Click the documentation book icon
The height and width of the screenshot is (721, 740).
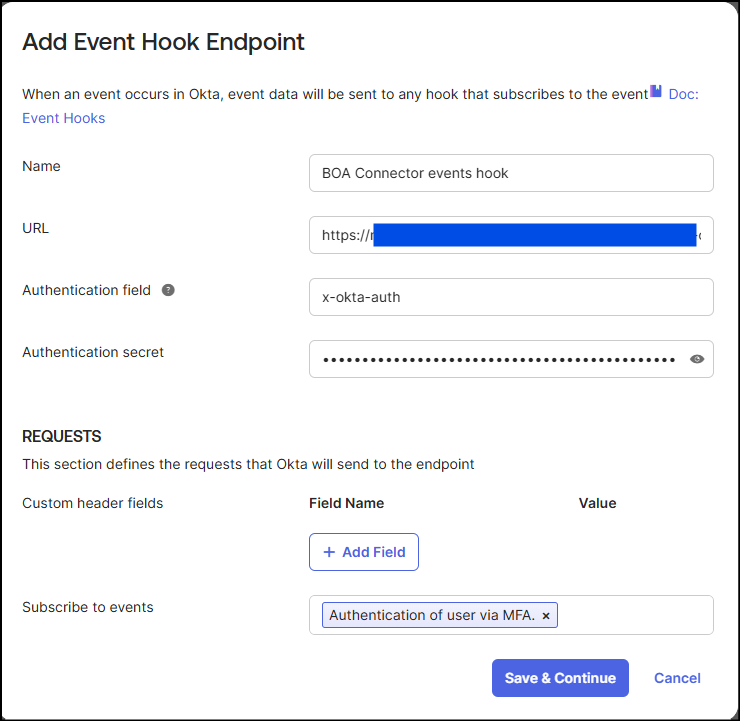click(x=656, y=91)
